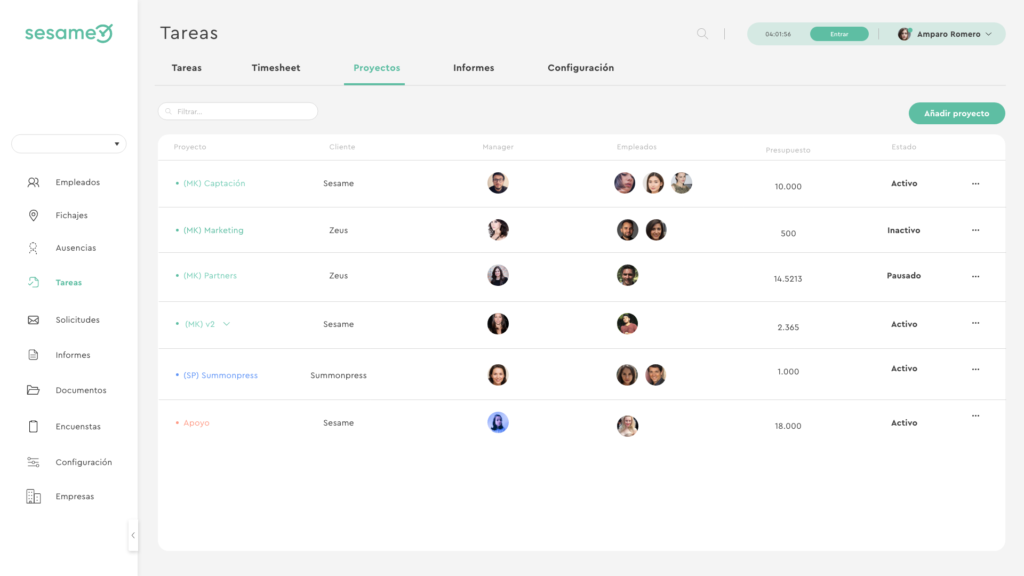The height and width of the screenshot is (576, 1024).
Task: Click the Ausencias sidebar icon
Action: (33, 248)
